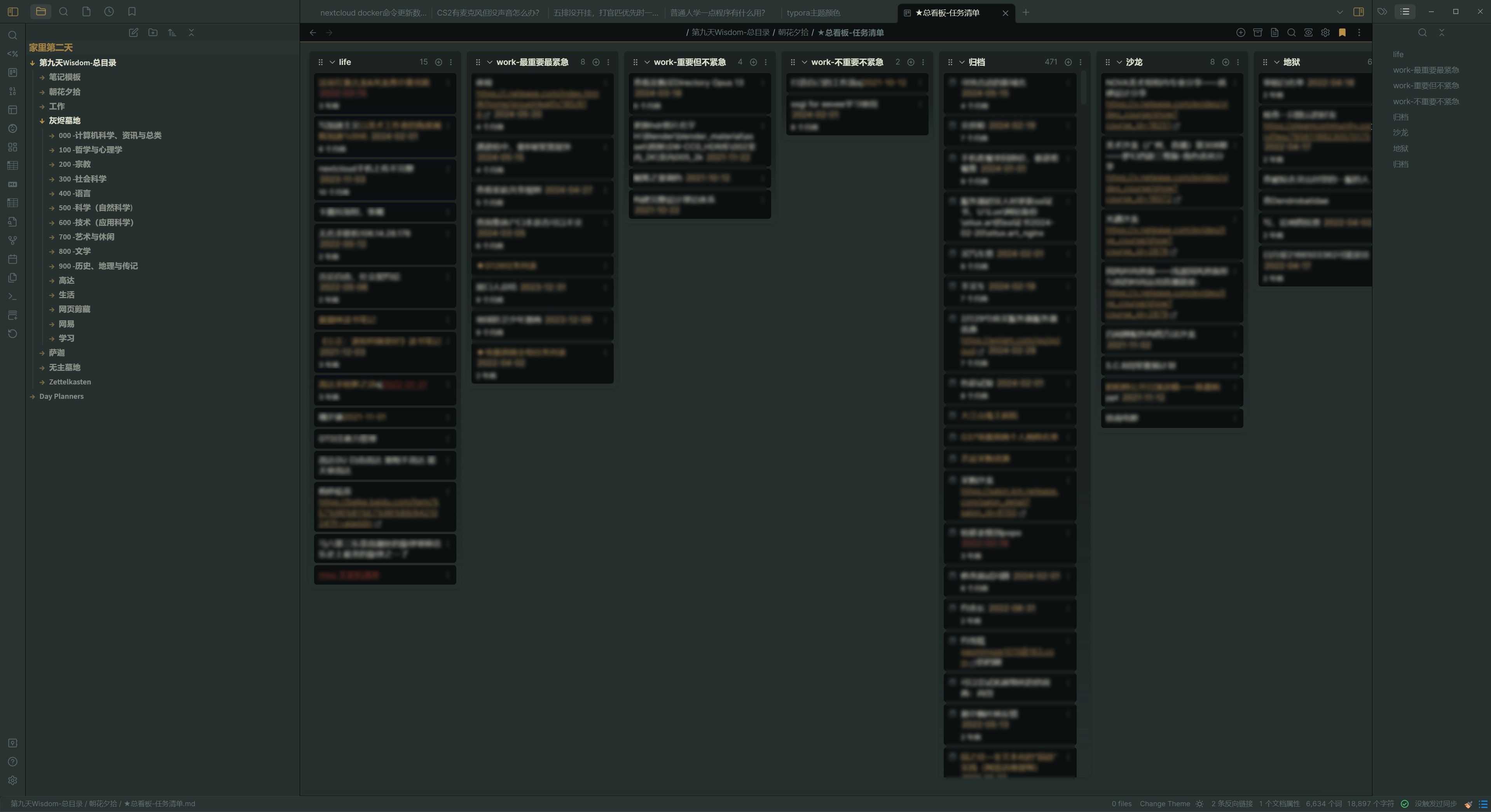The width and height of the screenshot is (1491, 812).
Task: Open the calendar ribbon icon
Action: (12, 259)
